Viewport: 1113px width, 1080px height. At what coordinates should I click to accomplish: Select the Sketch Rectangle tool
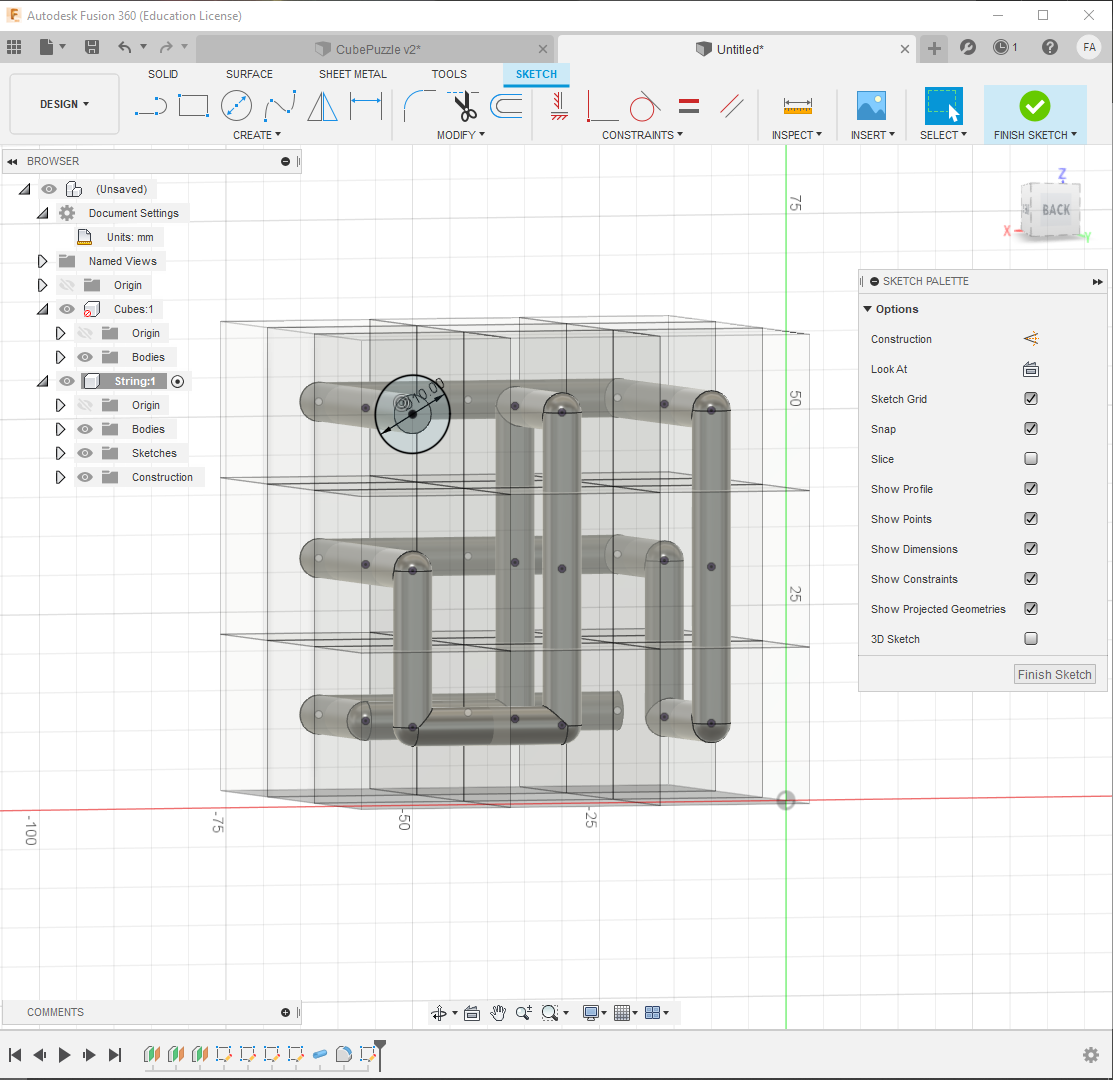click(x=193, y=105)
